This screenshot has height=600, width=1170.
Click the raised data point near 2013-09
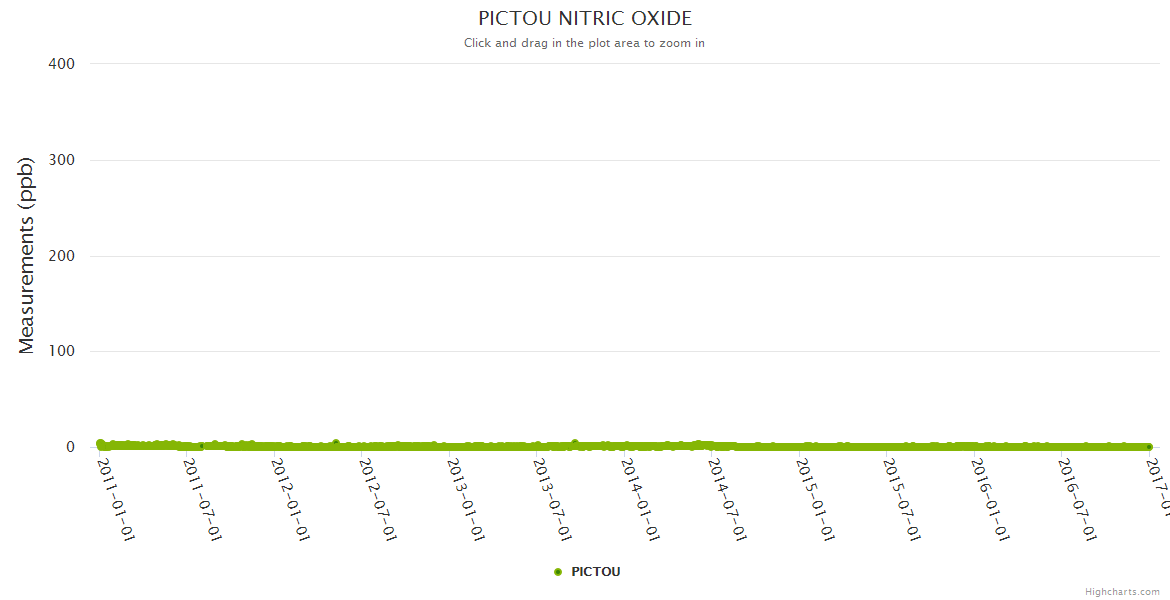coord(574,442)
